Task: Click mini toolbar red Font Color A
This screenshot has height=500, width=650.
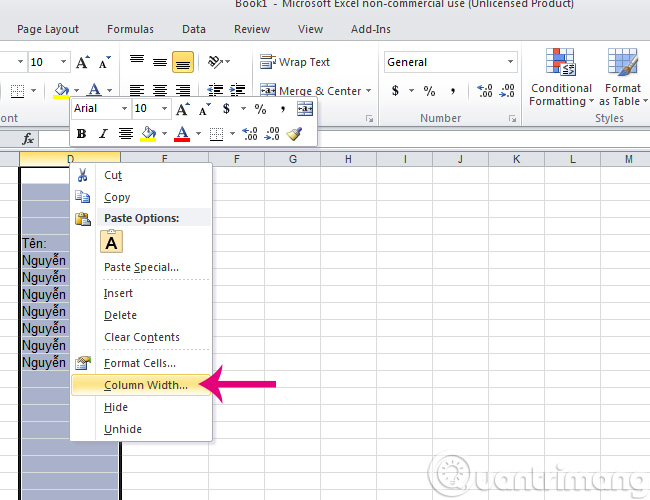Action: coord(182,133)
